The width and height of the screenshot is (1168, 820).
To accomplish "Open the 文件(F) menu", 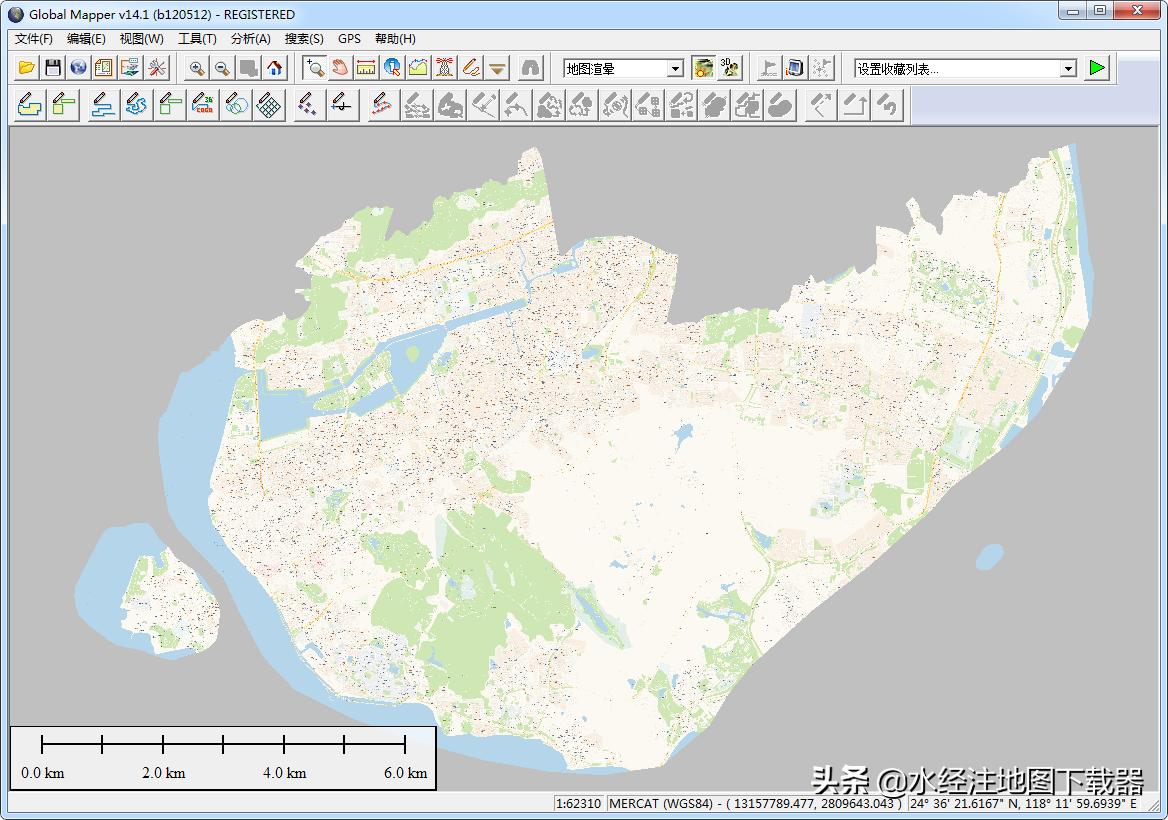I will pos(34,39).
